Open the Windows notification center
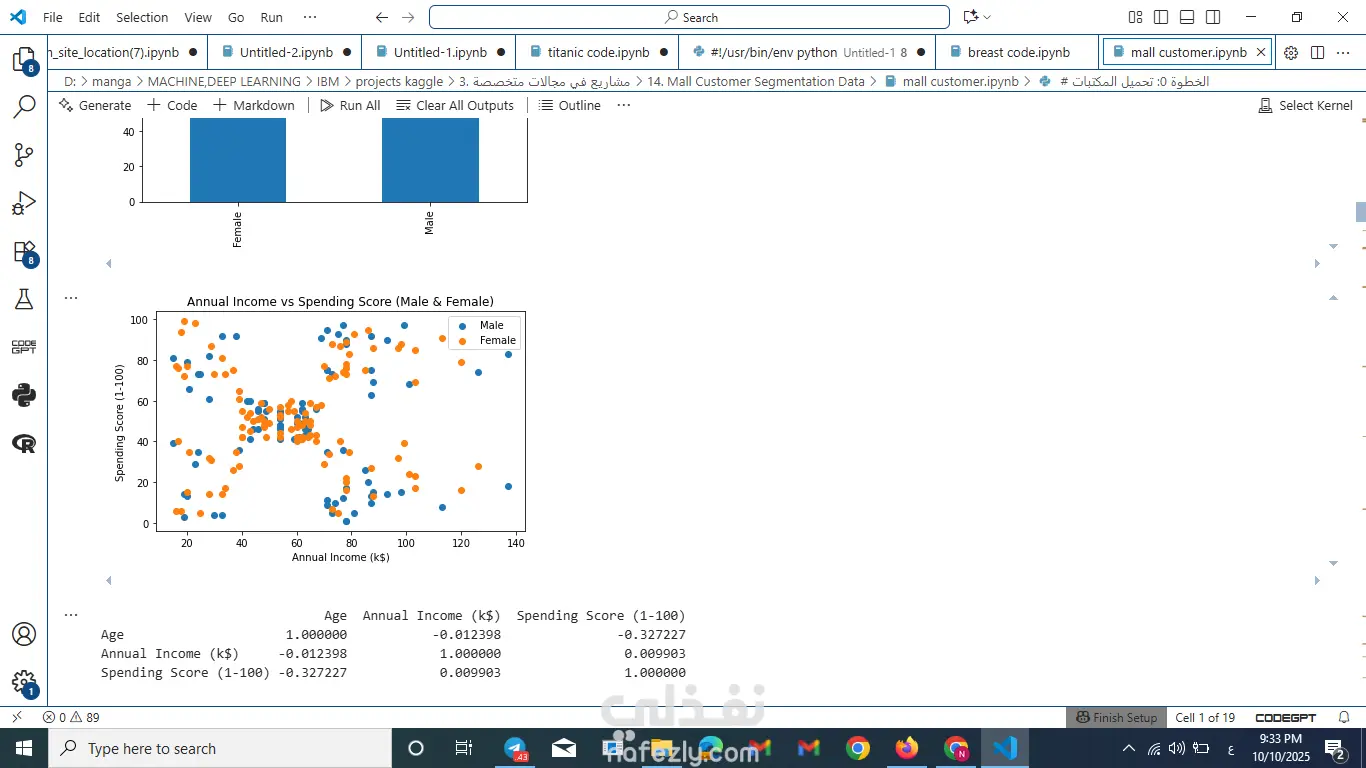The height and width of the screenshot is (768, 1366). click(x=1335, y=748)
